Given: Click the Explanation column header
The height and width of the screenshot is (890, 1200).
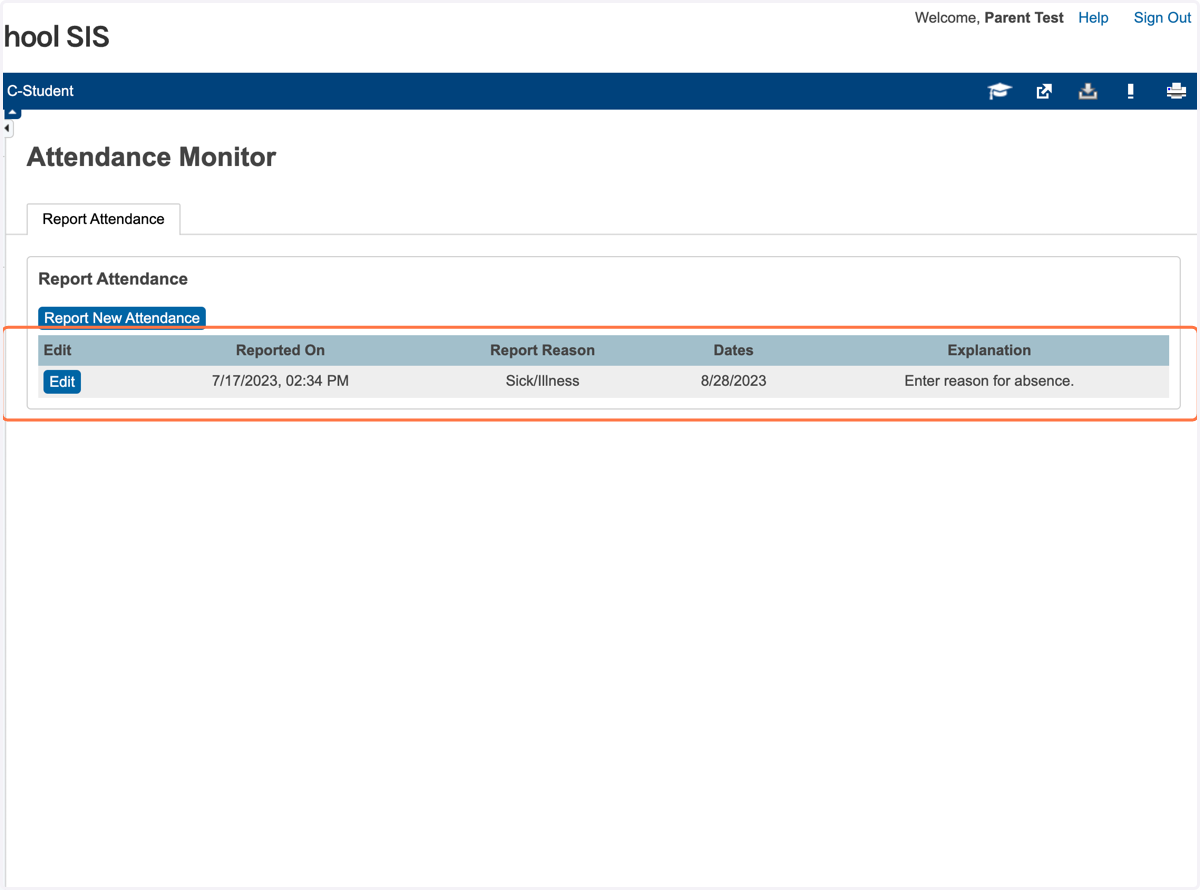Looking at the screenshot, I should pyautogui.click(x=989, y=351).
